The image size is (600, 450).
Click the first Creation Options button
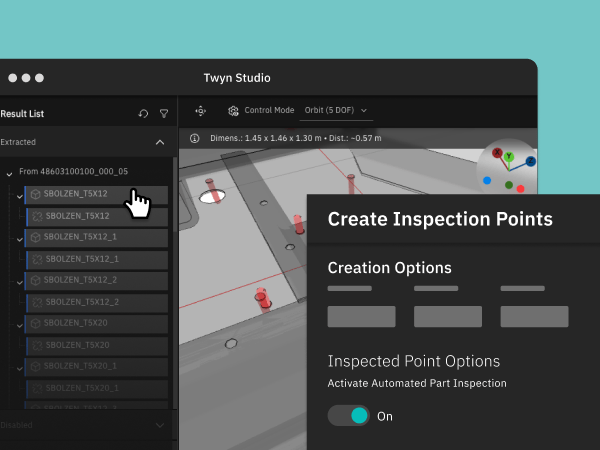(x=361, y=317)
